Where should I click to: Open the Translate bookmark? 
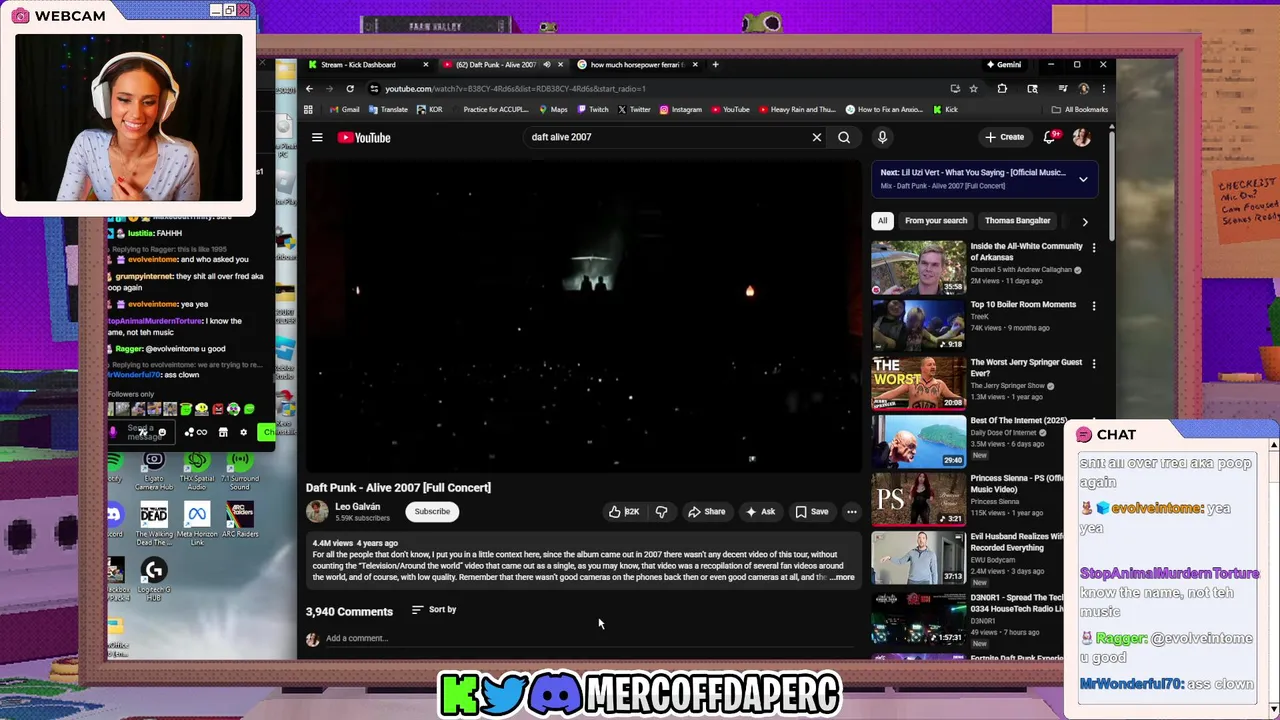387,109
